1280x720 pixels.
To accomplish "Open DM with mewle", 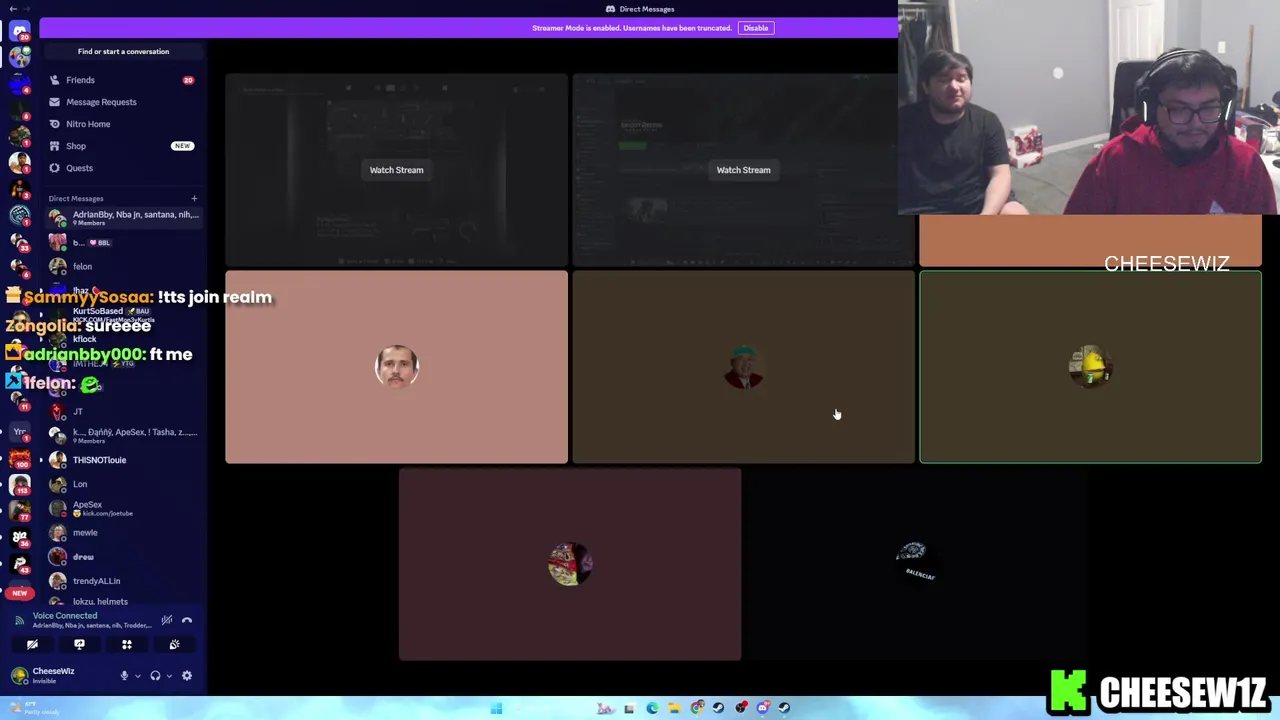I will point(124,533).
